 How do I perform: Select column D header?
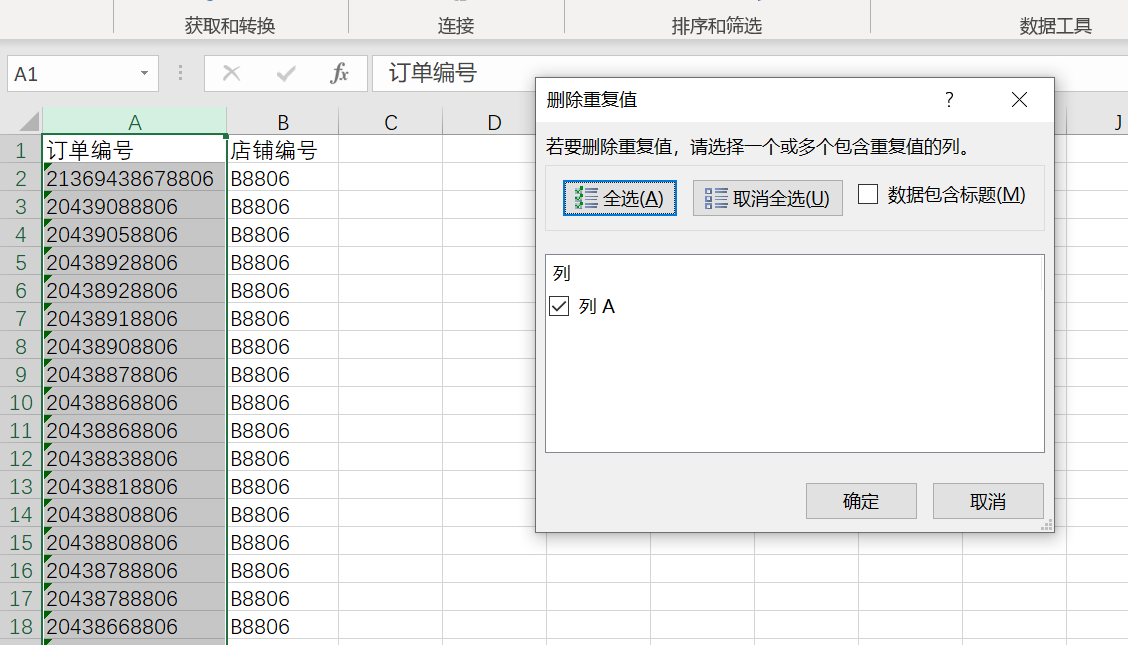tap(494, 122)
